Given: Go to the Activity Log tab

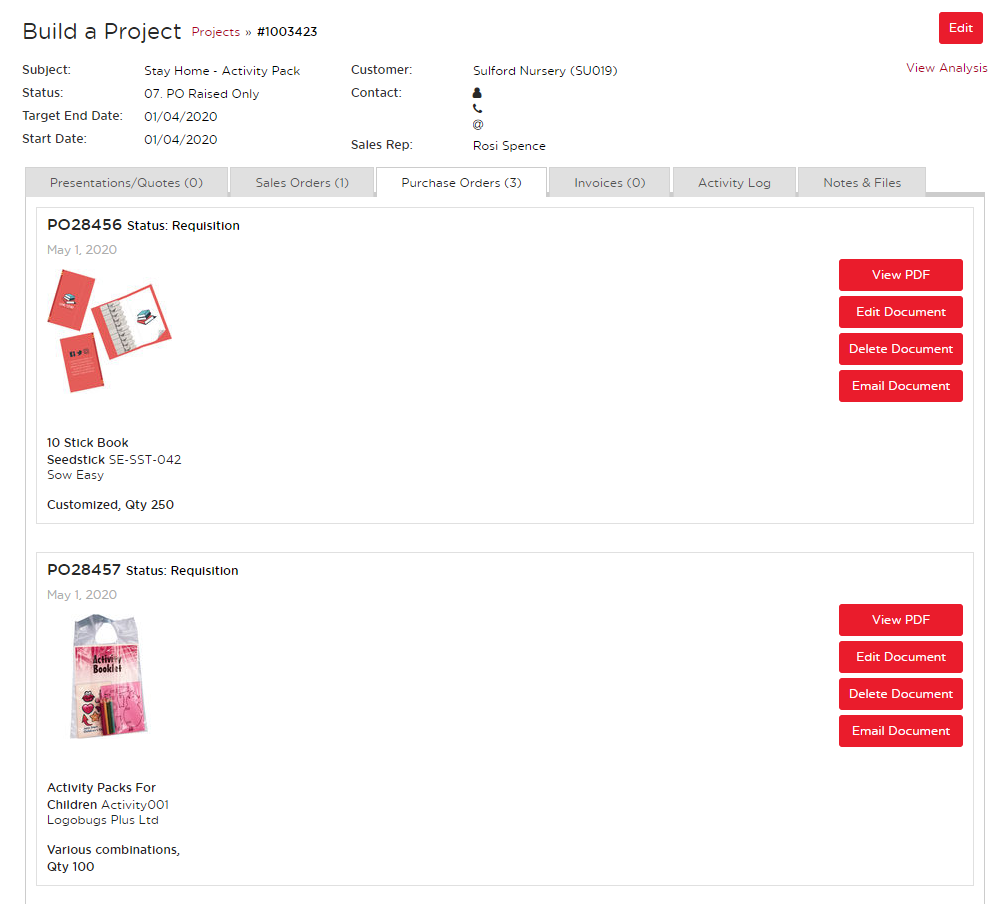Looking at the screenshot, I should 734,182.
